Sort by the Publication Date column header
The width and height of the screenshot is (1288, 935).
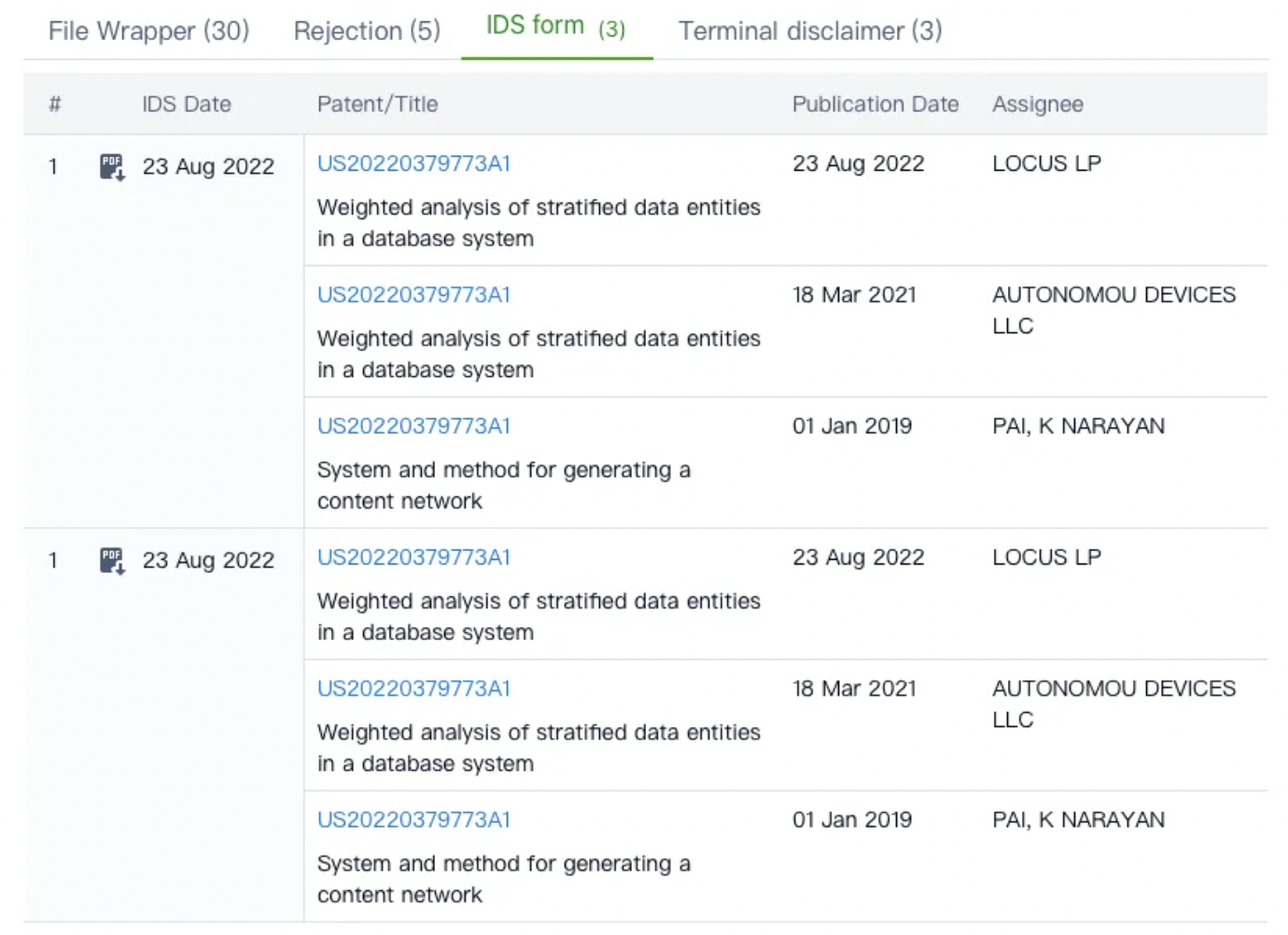pos(875,104)
